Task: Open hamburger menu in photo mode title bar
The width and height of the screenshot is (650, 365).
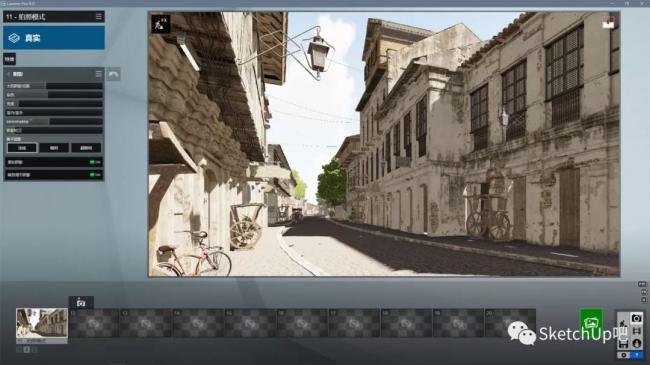Action: pyautogui.click(x=99, y=17)
